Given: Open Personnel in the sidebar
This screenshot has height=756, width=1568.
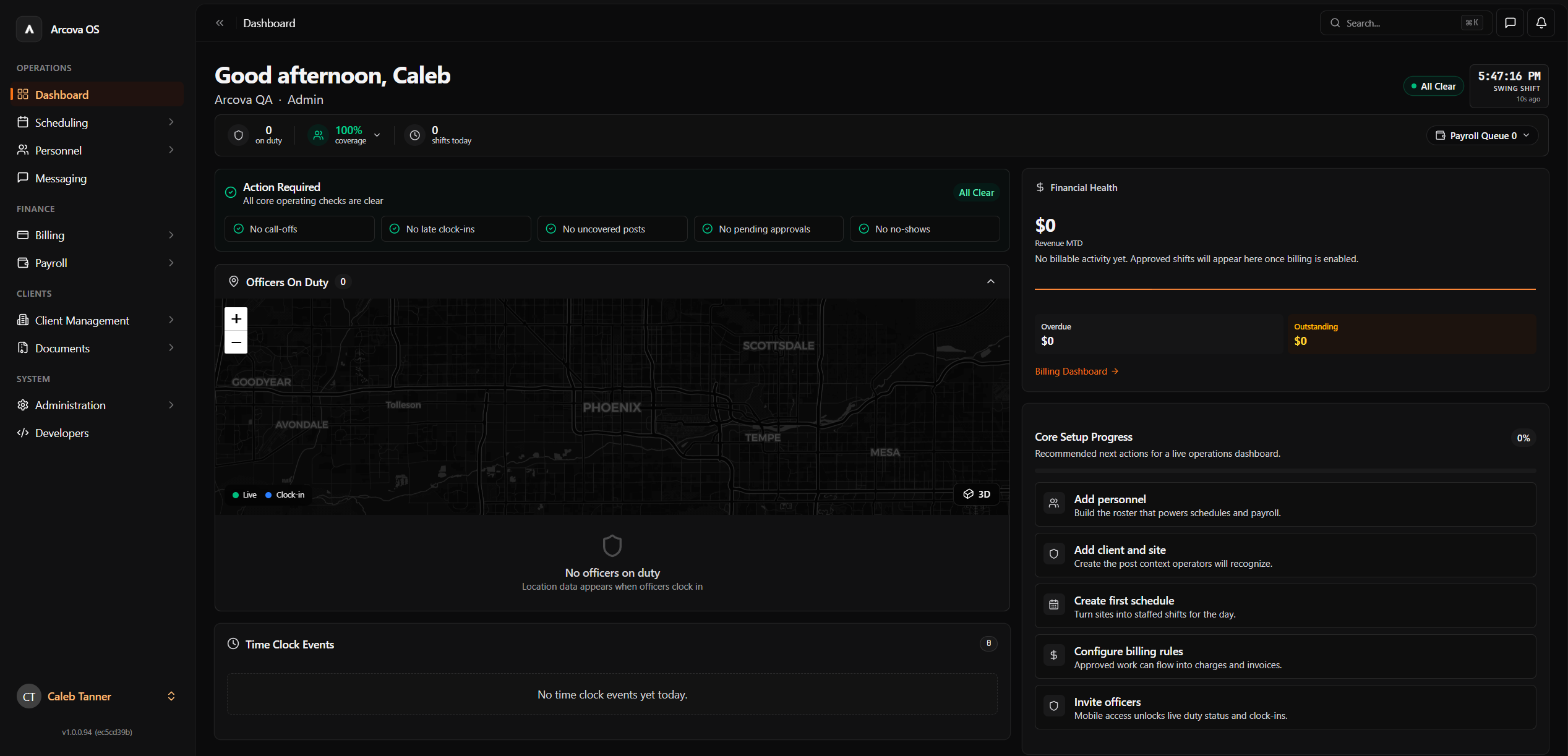Looking at the screenshot, I should [97, 150].
